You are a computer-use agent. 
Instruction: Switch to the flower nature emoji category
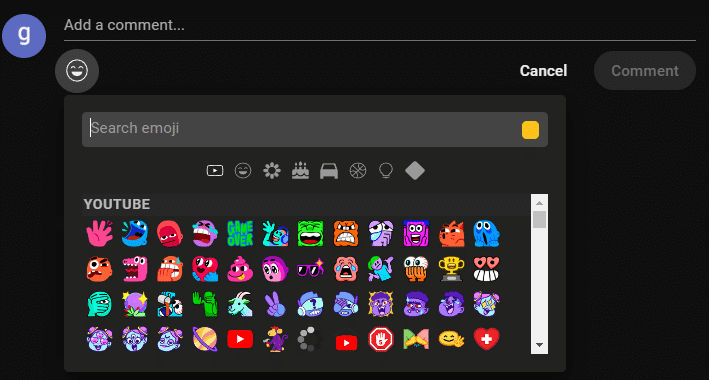point(272,171)
